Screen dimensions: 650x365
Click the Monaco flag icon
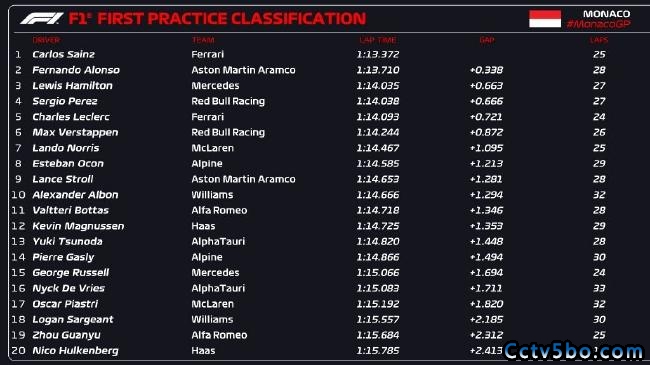click(x=545, y=19)
